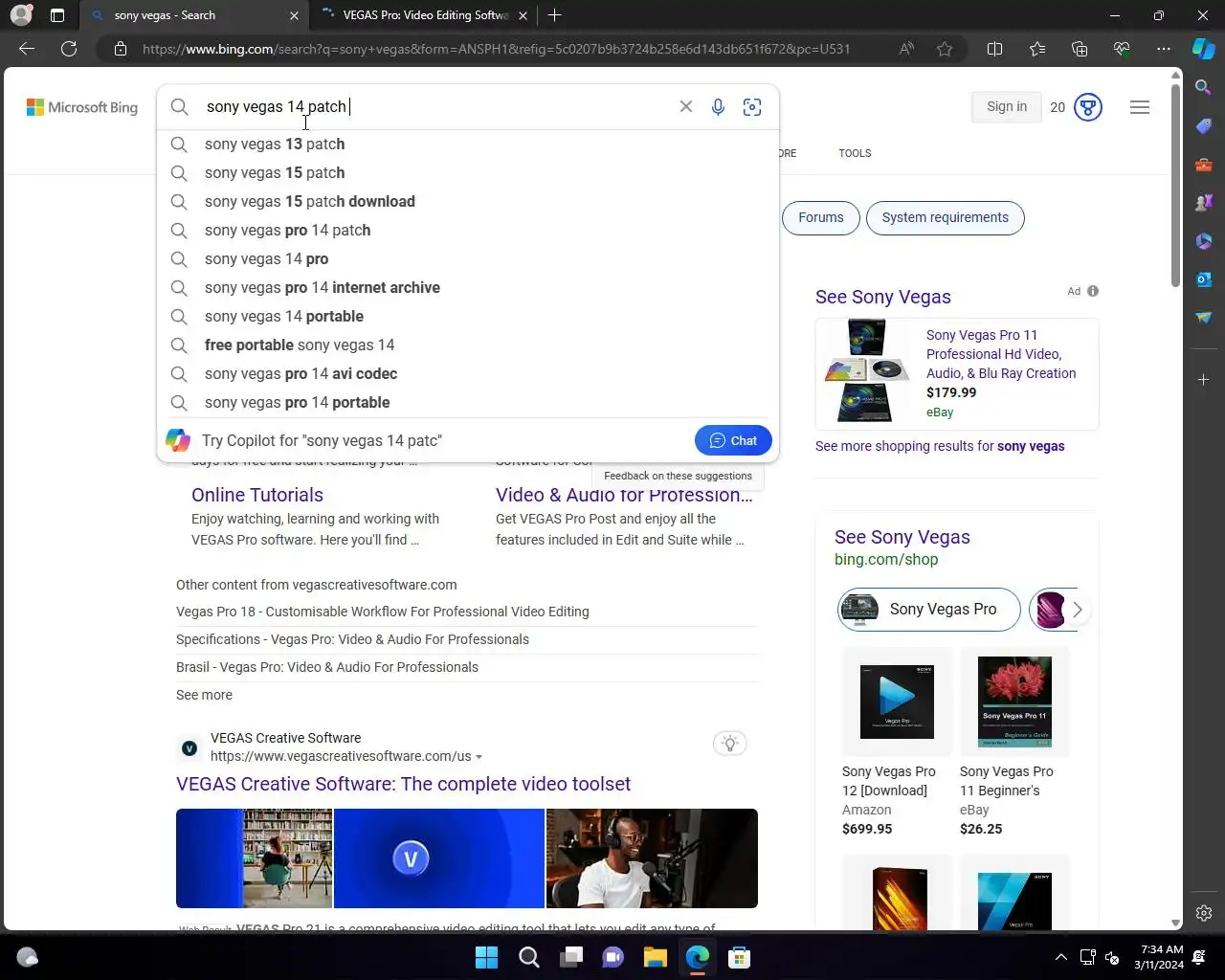Select suggestion "sony vegas 15 patch download"

[467, 201]
